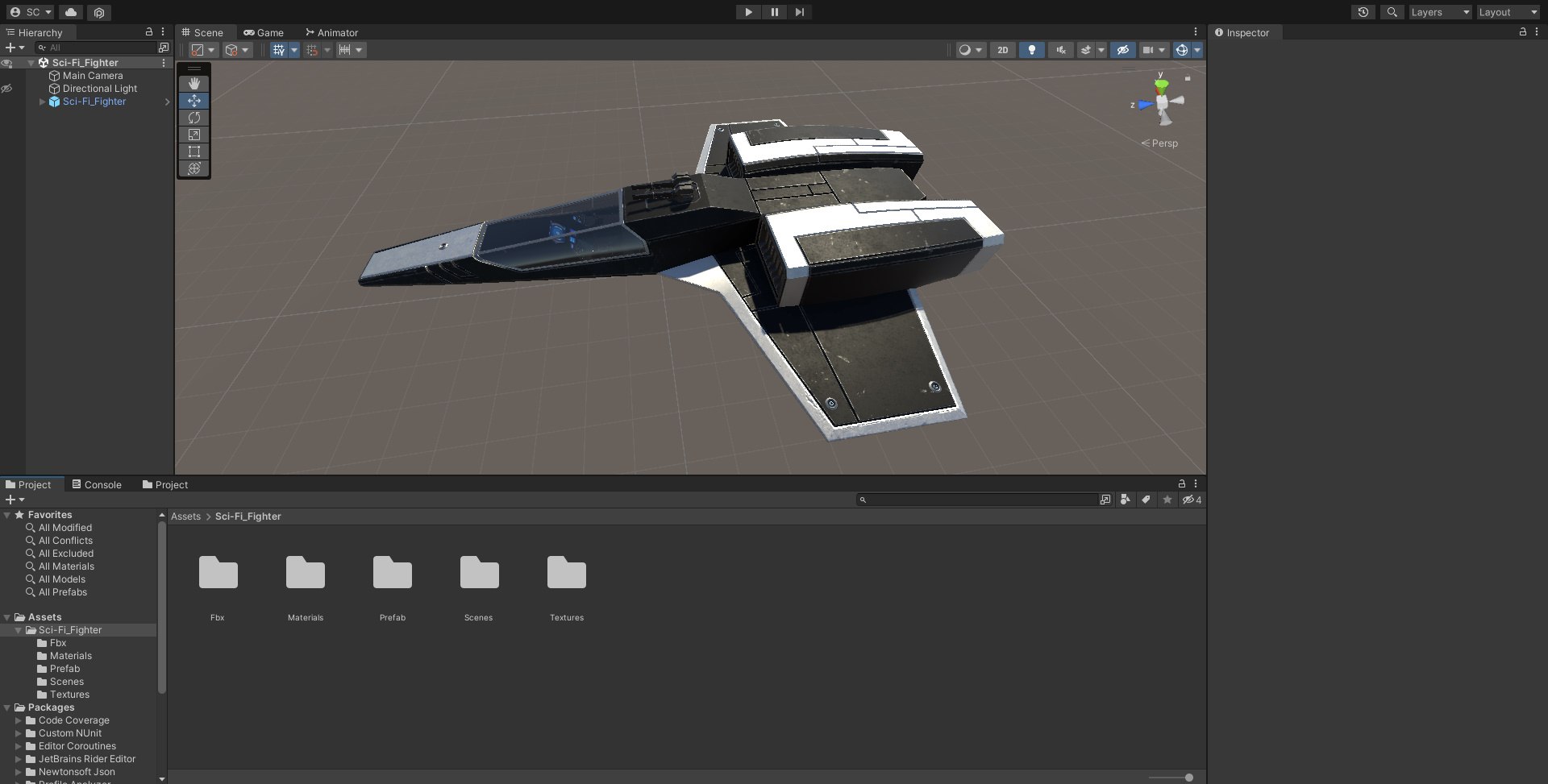Open Hierarchy panel more options menu
Screen dimensions: 1548x784
pyautogui.click(x=163, y=32)
